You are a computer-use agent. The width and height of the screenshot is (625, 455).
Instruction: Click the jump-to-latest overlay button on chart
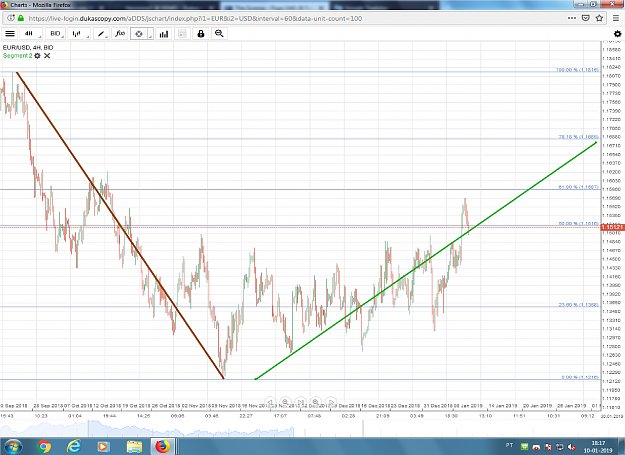click(x=301, y=402)
